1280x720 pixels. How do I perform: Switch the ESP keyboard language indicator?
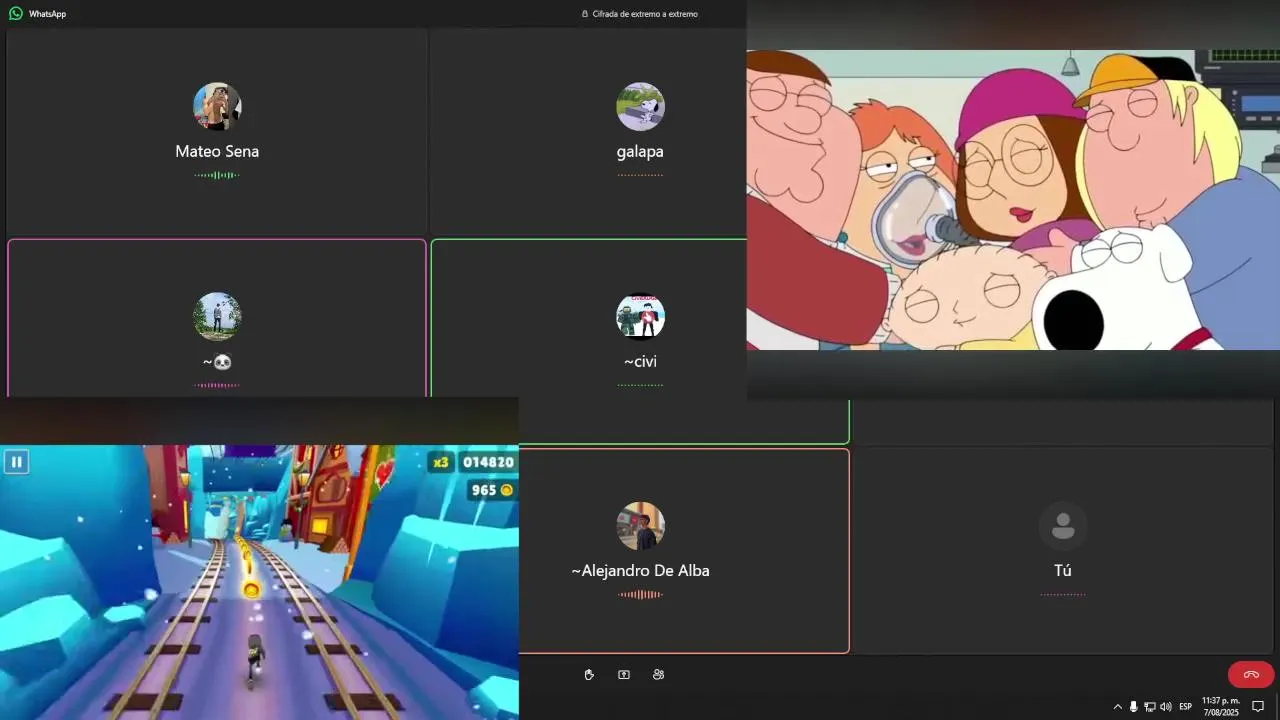tap(1185, 706)
